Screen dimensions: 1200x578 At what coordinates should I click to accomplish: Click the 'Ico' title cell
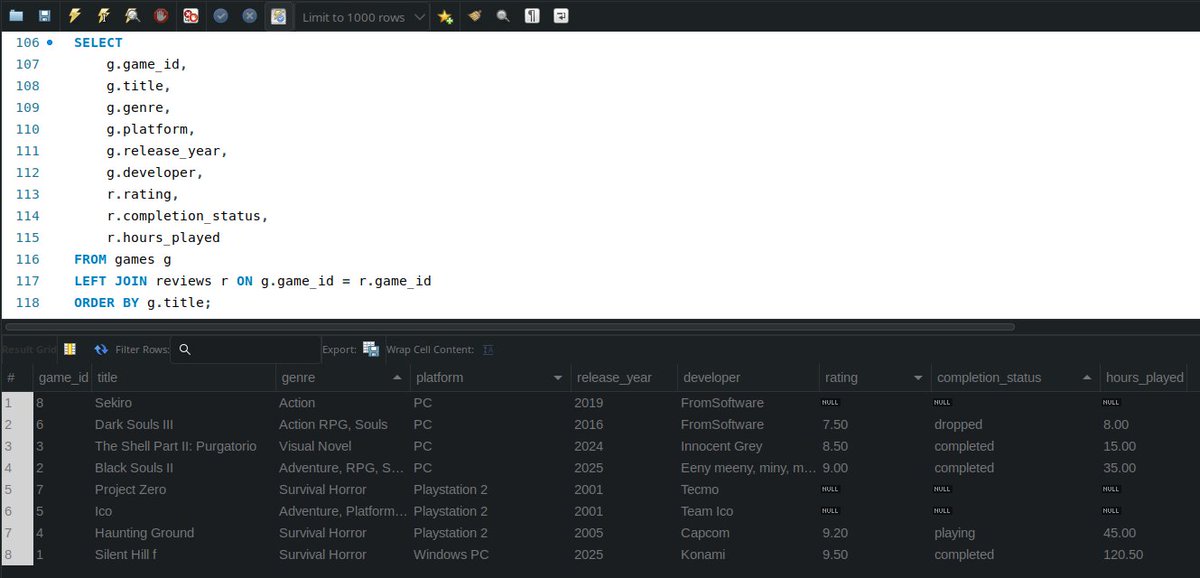pos(183,511)
